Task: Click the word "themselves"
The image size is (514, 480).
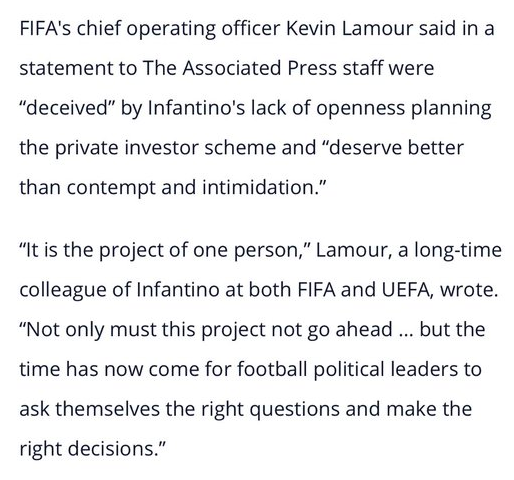Action: point(107,409)
